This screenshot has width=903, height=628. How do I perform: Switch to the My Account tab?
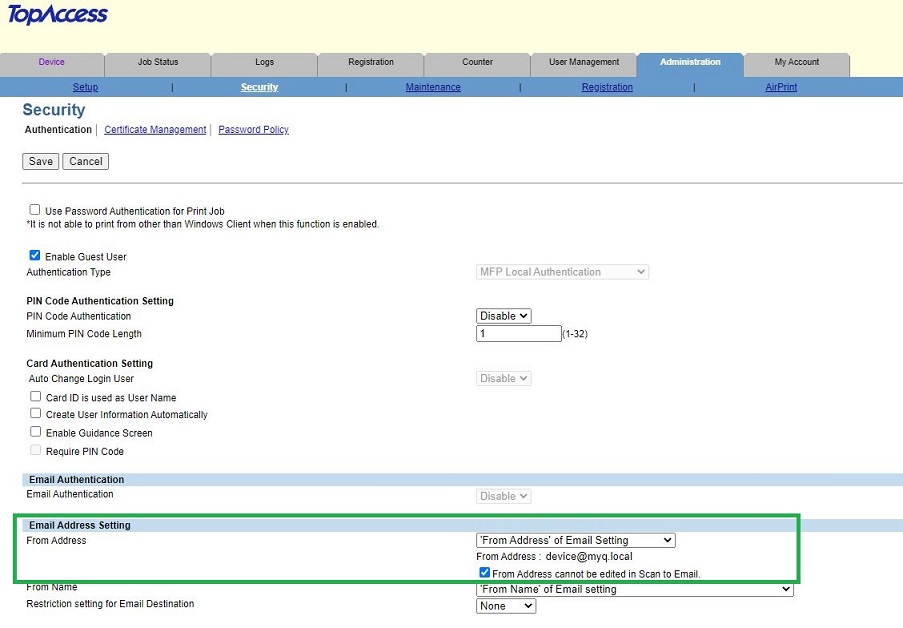tap(796, 64)
